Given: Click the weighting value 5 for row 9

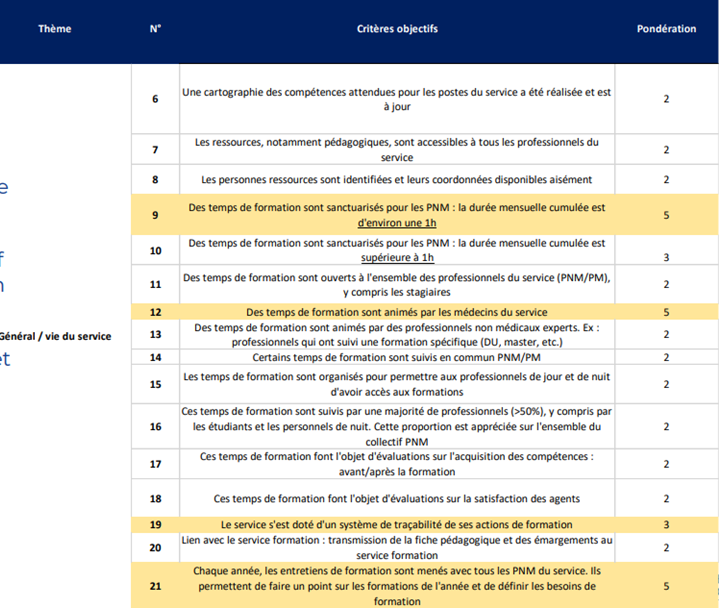Looking at the screenshot, I should click(666, 215).
